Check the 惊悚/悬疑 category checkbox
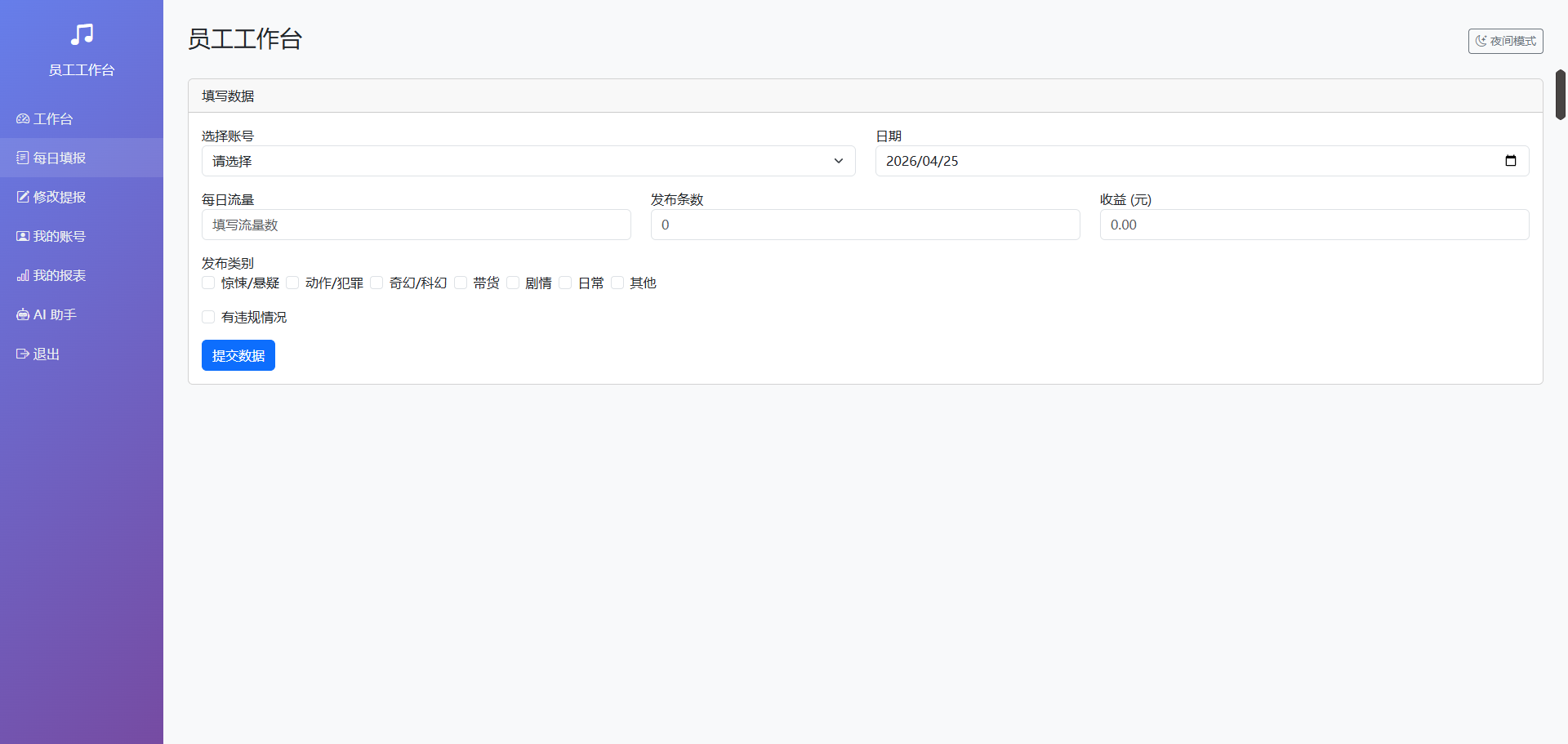 point(208,283)
